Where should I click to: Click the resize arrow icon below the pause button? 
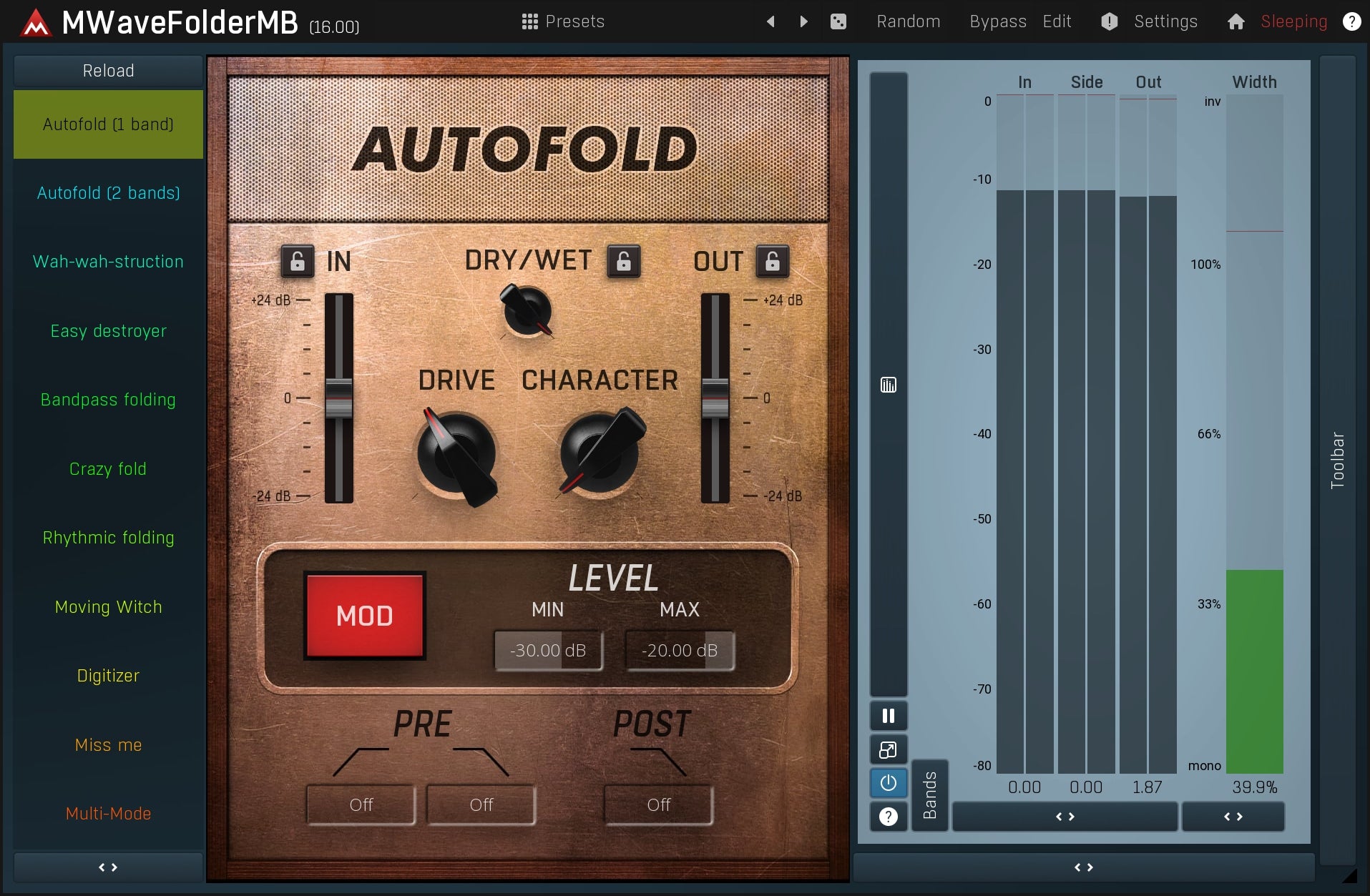click(888, 749)
